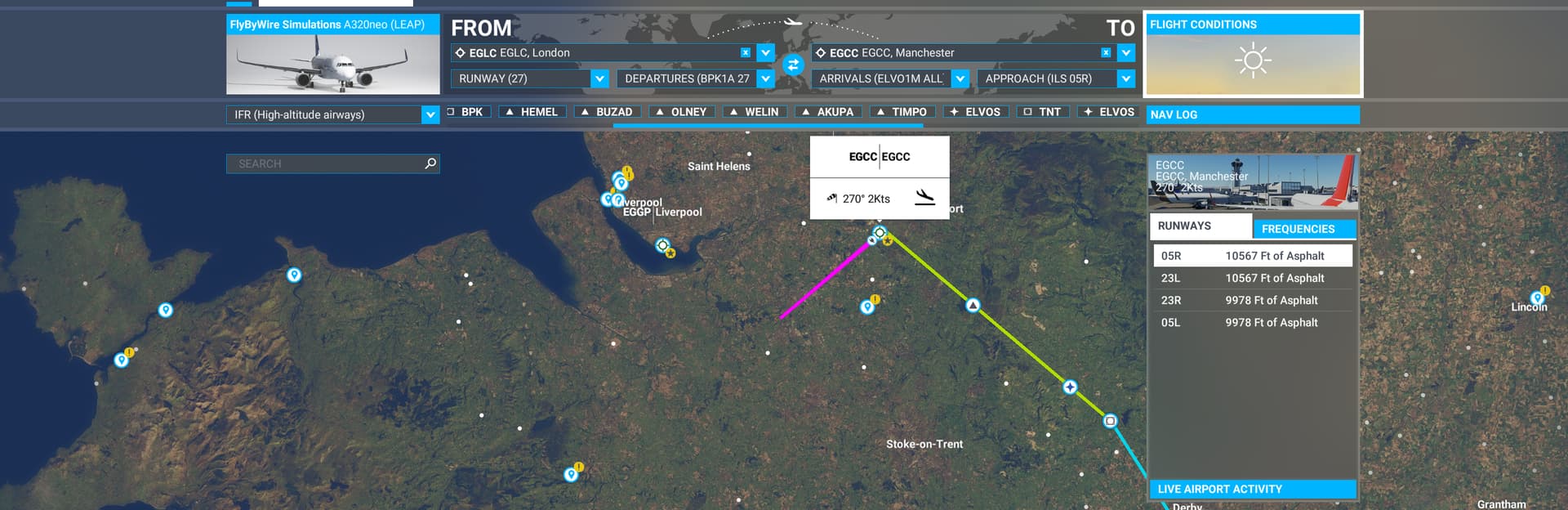
Task: Click the search magnifier icon
Action: click(x=430, y=163)
